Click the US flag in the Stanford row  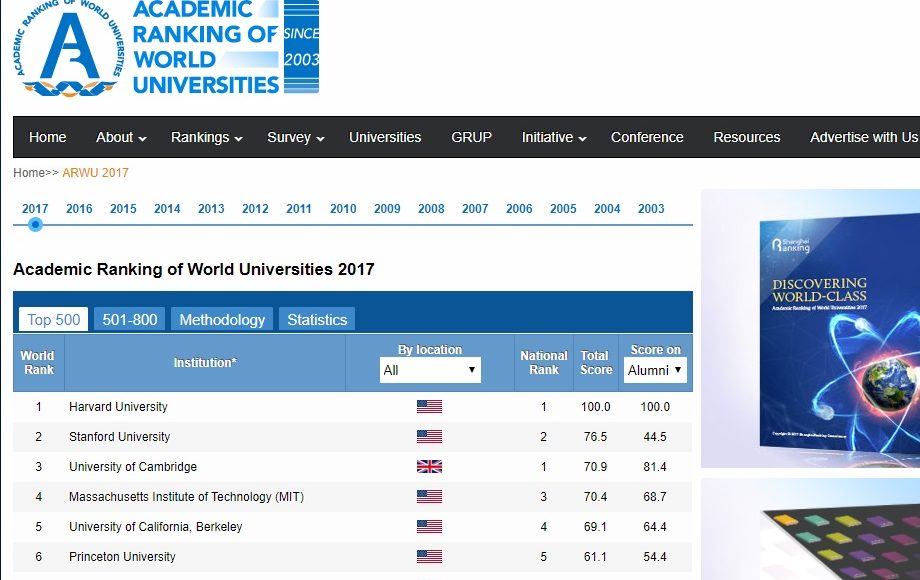click(x=429, y=437)
